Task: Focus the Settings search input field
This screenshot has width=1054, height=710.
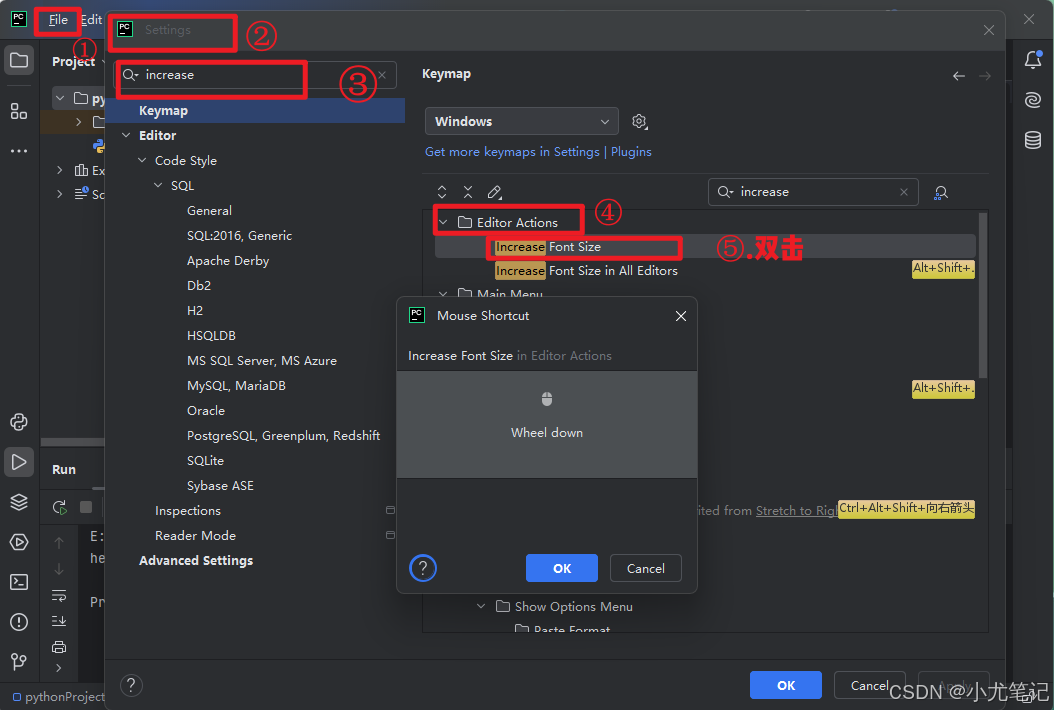Action: click(x=255, y=75)
